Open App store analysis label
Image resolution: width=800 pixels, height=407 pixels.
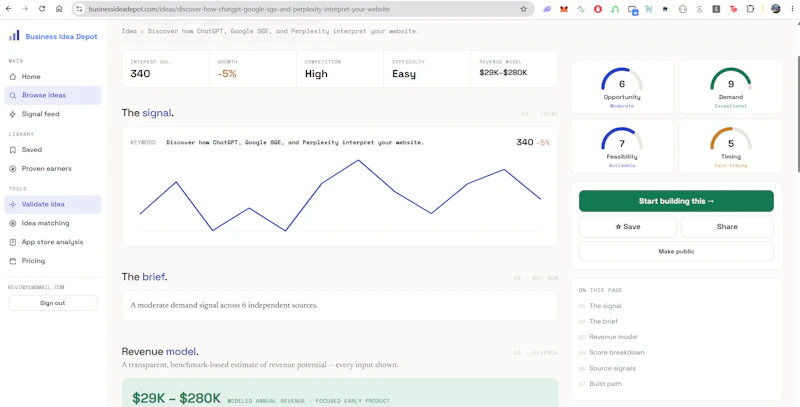point(53,242)
